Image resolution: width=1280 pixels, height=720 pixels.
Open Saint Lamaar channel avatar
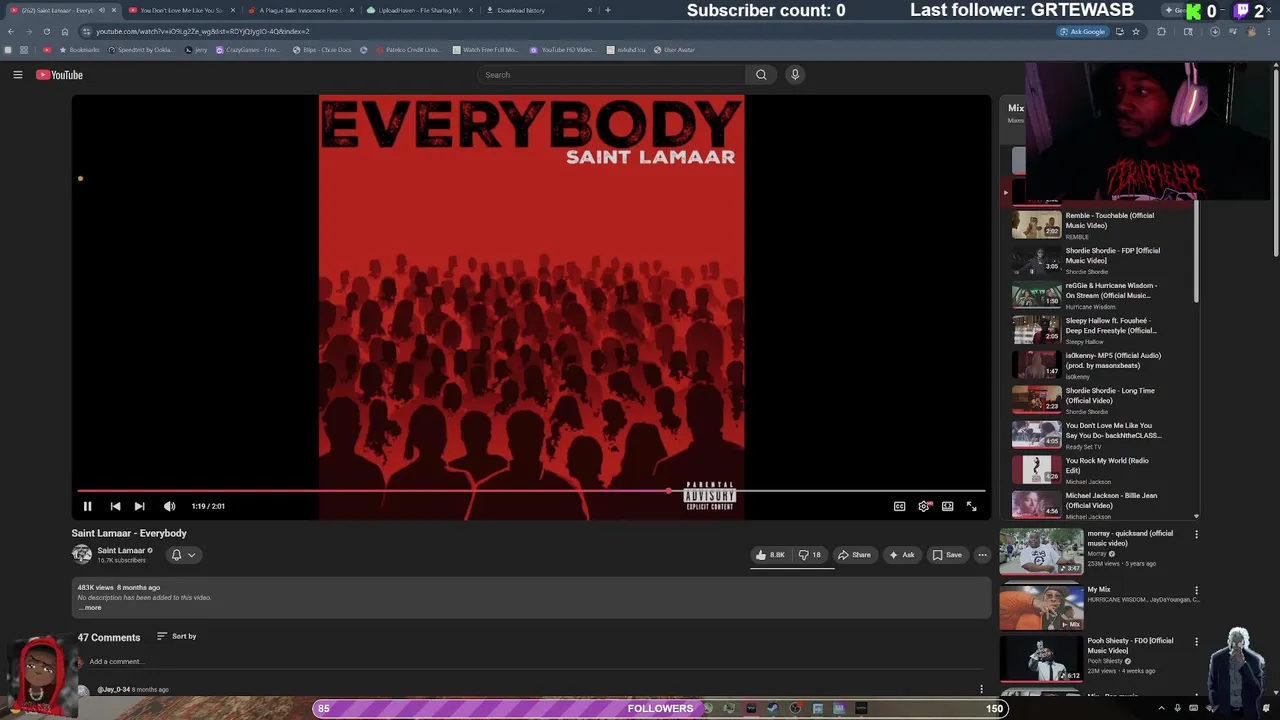(x=82, y=555)
